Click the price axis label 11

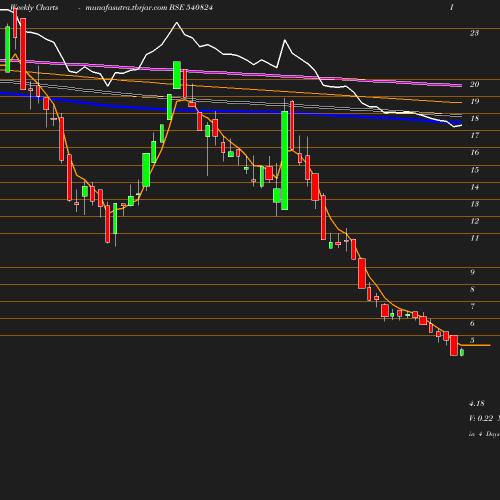click(x=474, y=238)
